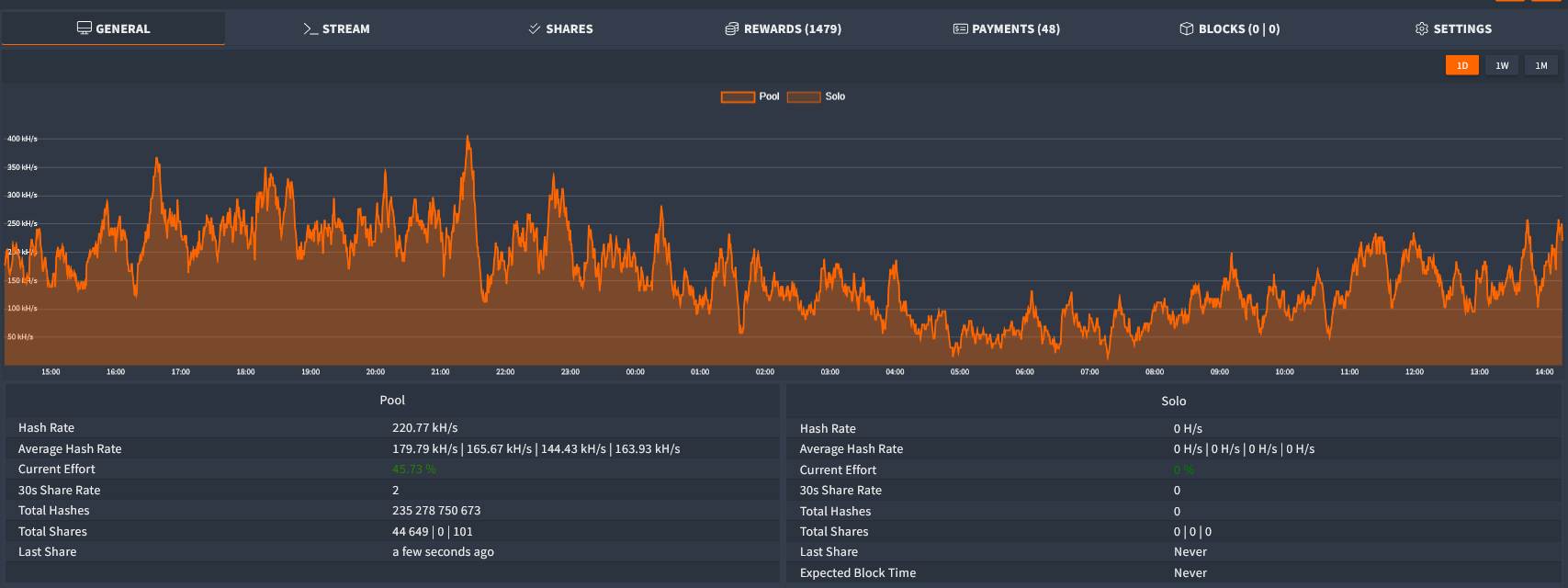1568x588 pixels.
Task: Click the Pool panel header
Action: click(392, 401)
